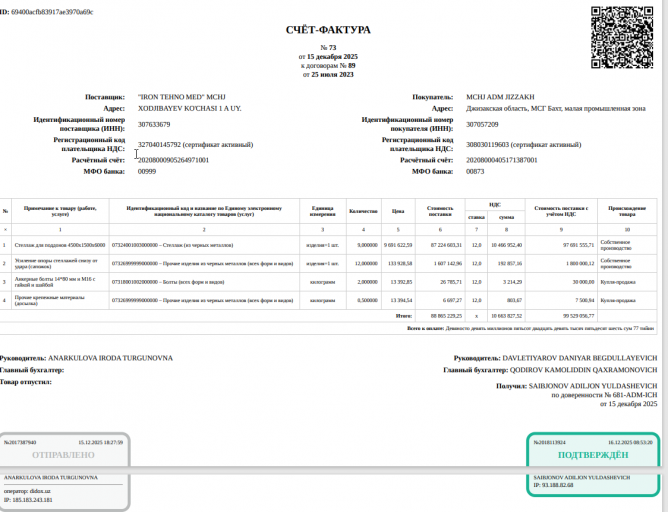668x512 pixels.
Task: Click the Единица измерения column header
Action: coord(322,211)
